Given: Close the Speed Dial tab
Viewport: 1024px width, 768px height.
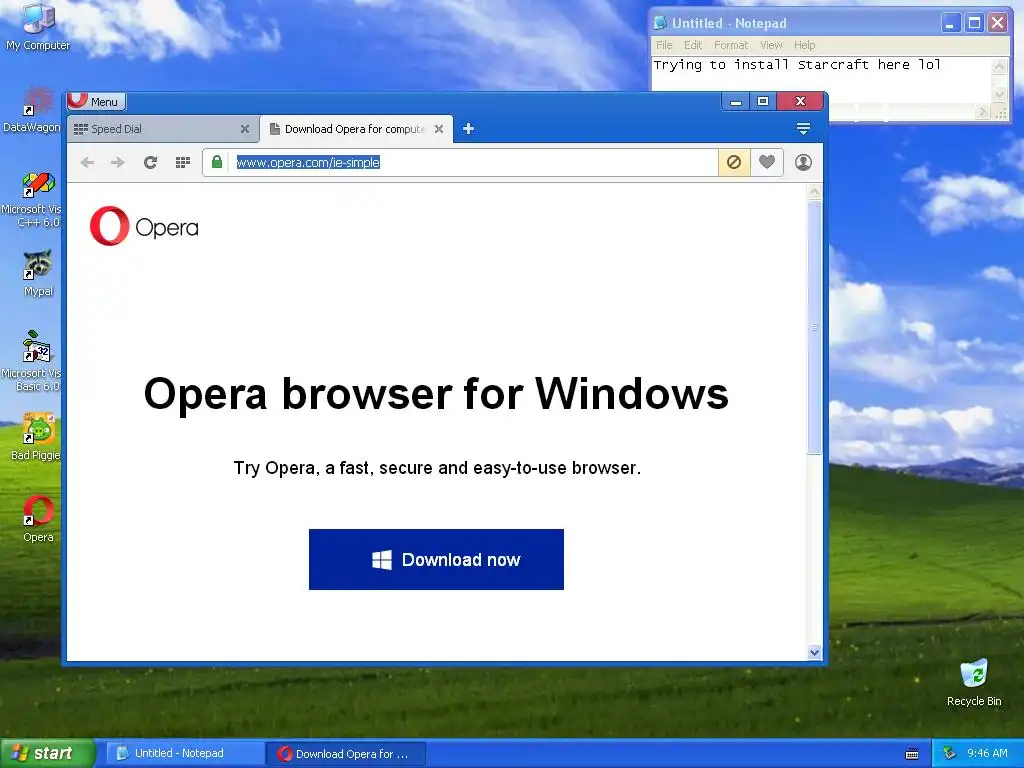Looking at the screenshot, I should [x=245, y=129].
